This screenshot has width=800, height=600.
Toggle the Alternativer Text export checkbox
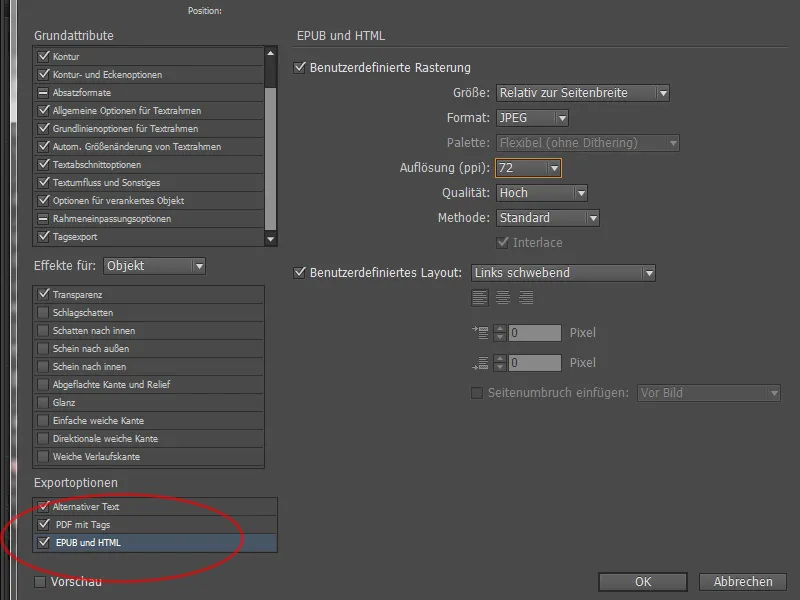(x=44, y=506)
